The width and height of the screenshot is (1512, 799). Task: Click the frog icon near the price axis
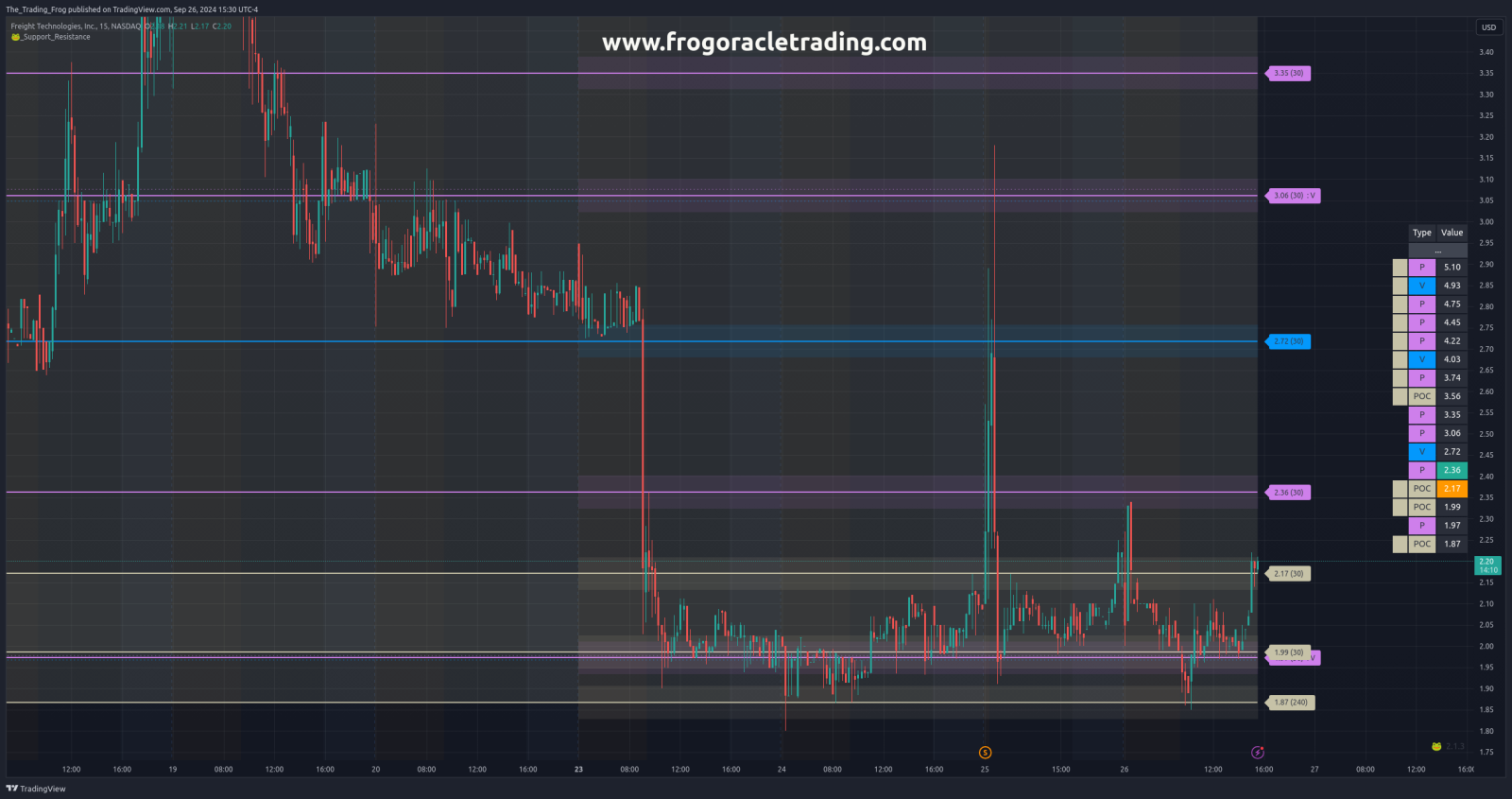[1436, 747]
